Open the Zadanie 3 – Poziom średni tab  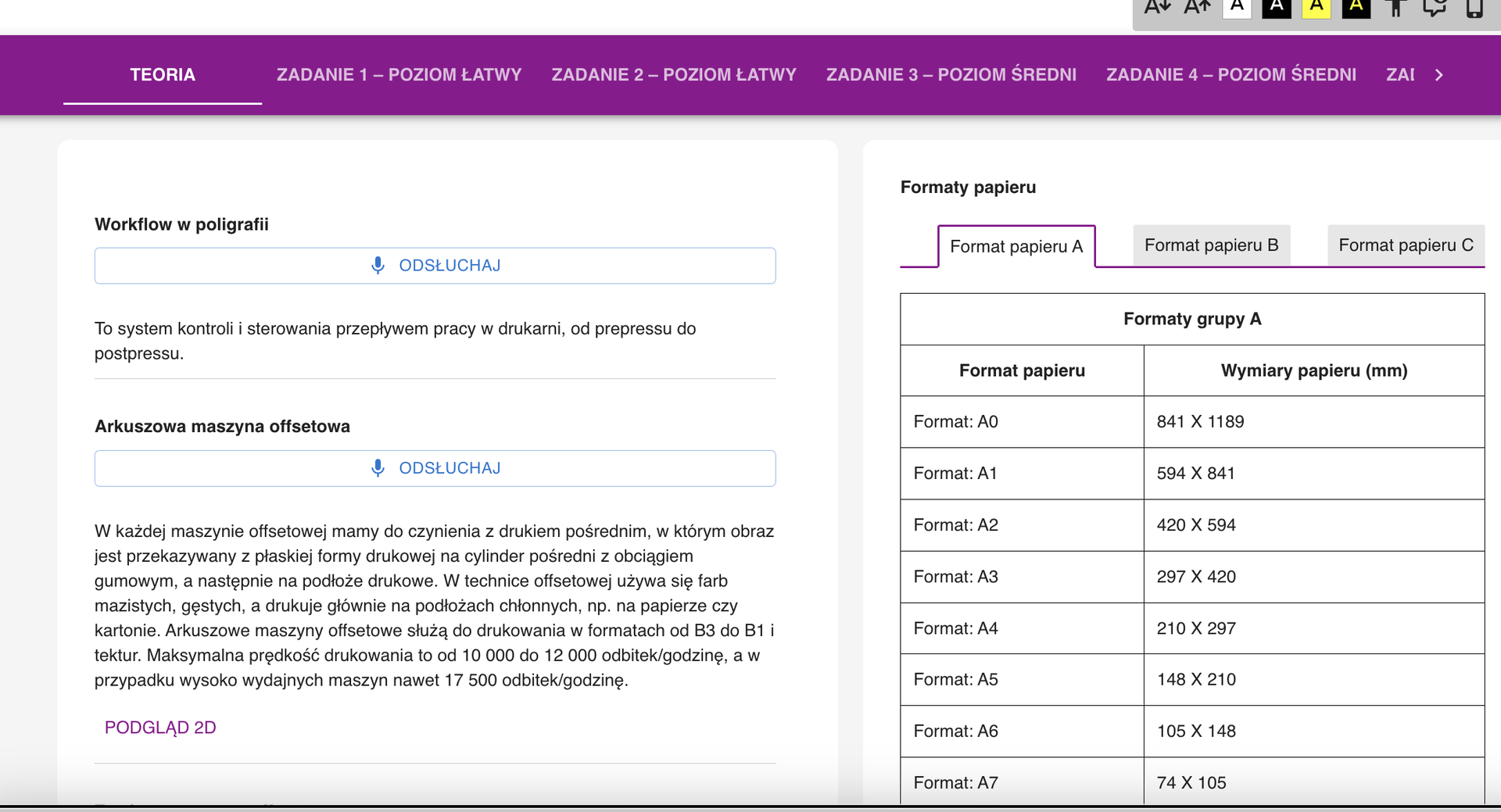click(951, 75)
